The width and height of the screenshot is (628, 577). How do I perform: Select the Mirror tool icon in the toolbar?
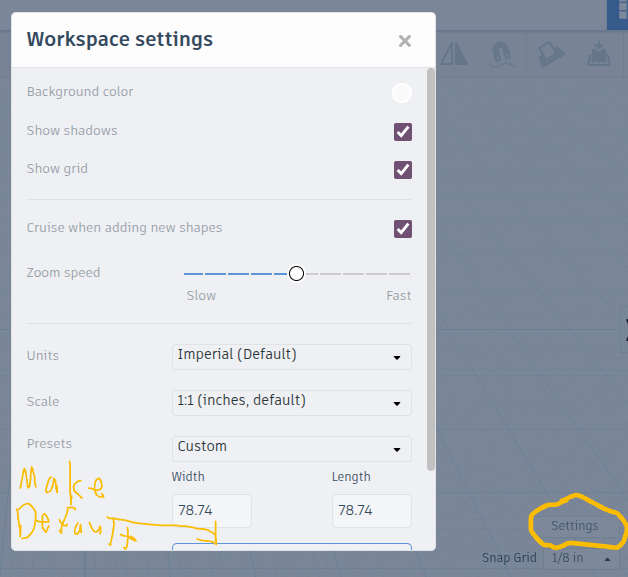coord(454,54)
